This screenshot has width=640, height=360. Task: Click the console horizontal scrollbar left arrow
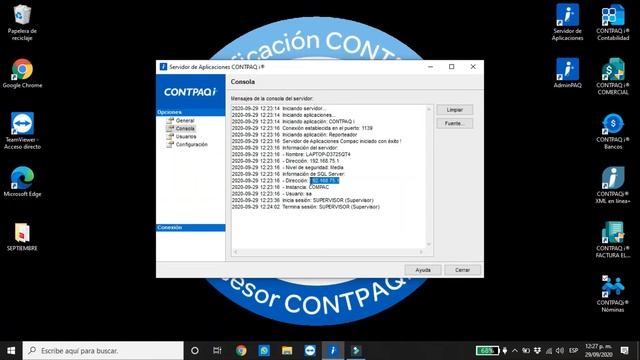(x=236, y=252)
